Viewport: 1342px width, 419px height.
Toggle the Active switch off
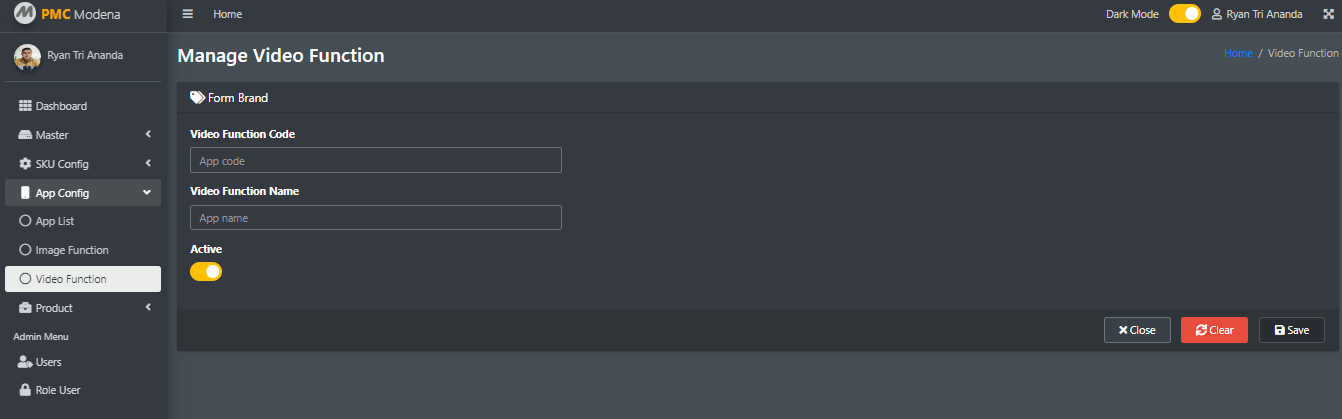point(206,271)
